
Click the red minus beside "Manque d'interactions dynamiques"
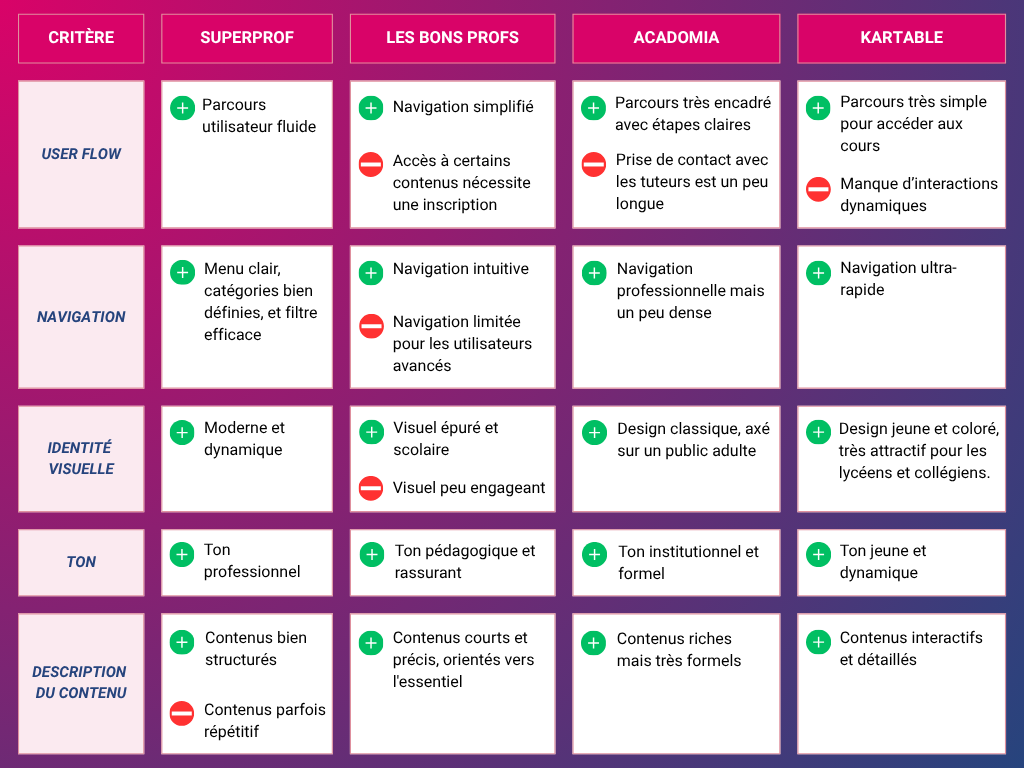[818, 188]
